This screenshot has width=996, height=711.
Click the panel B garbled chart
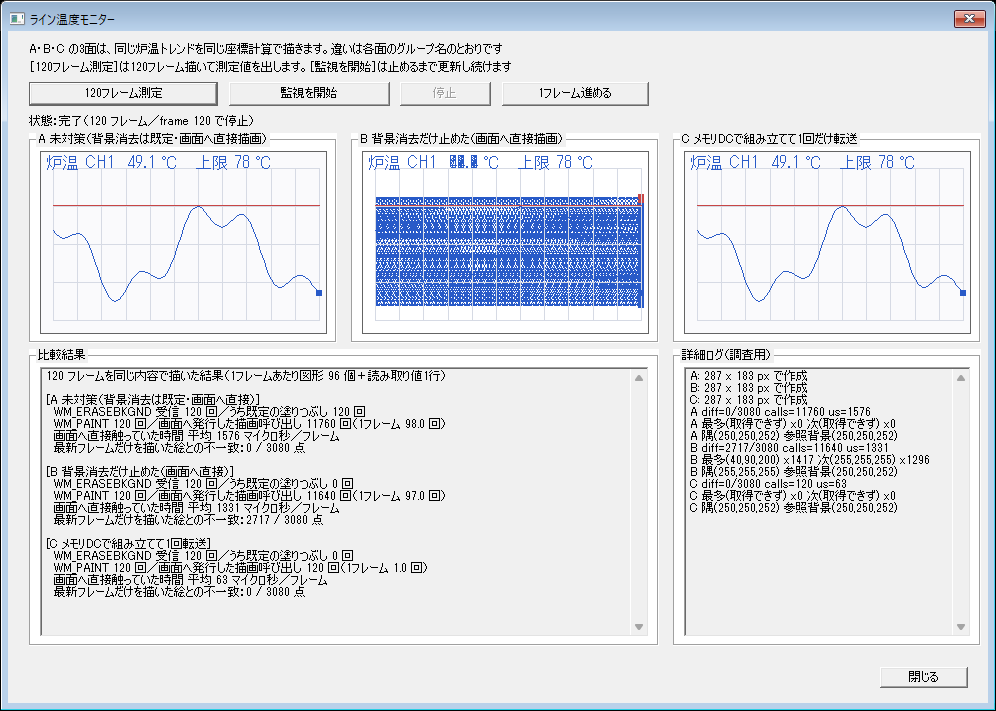coord(506,243)
